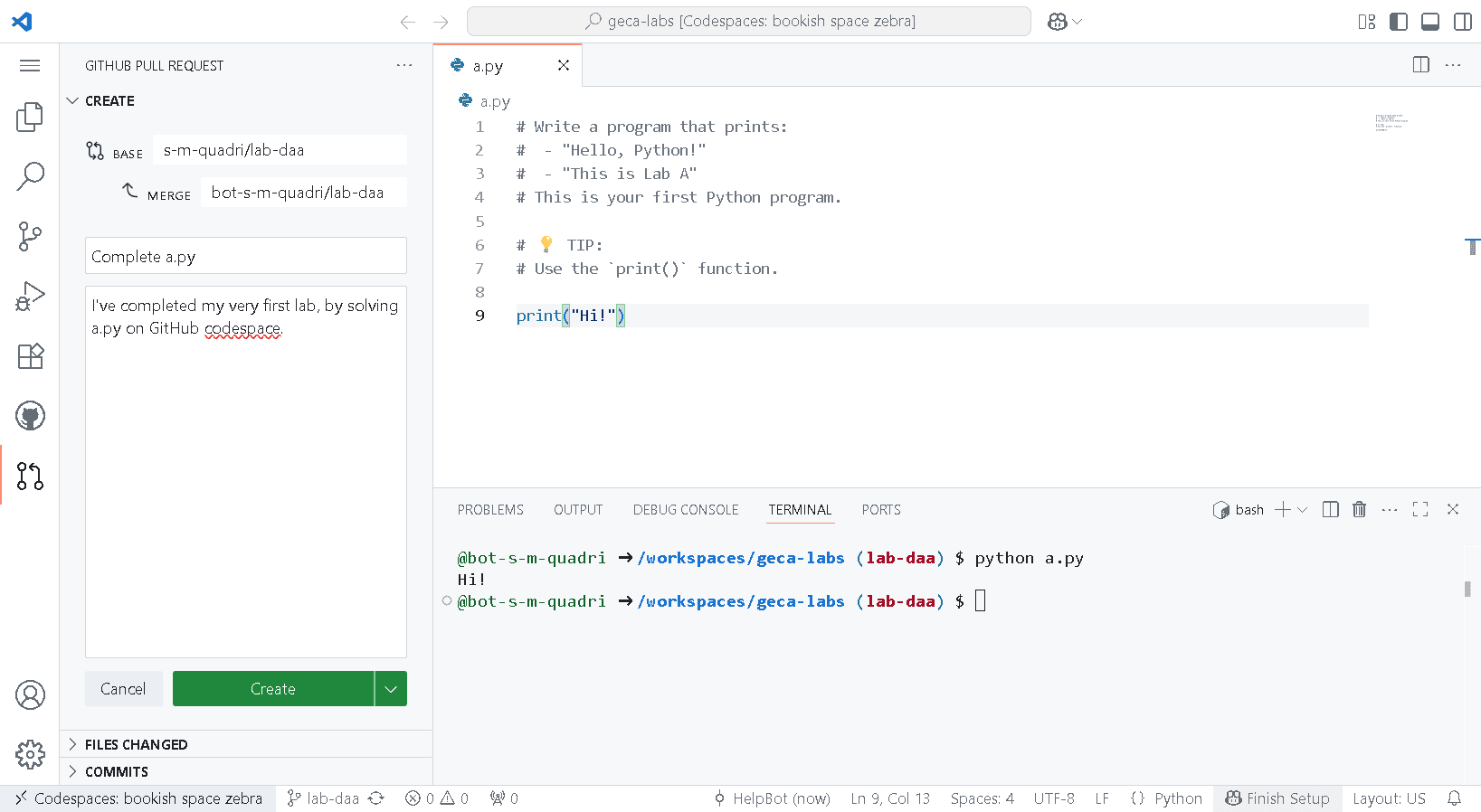The image size is (1481, 812).
Task: Add a new terminal with plus
Action: [1282, 510]
